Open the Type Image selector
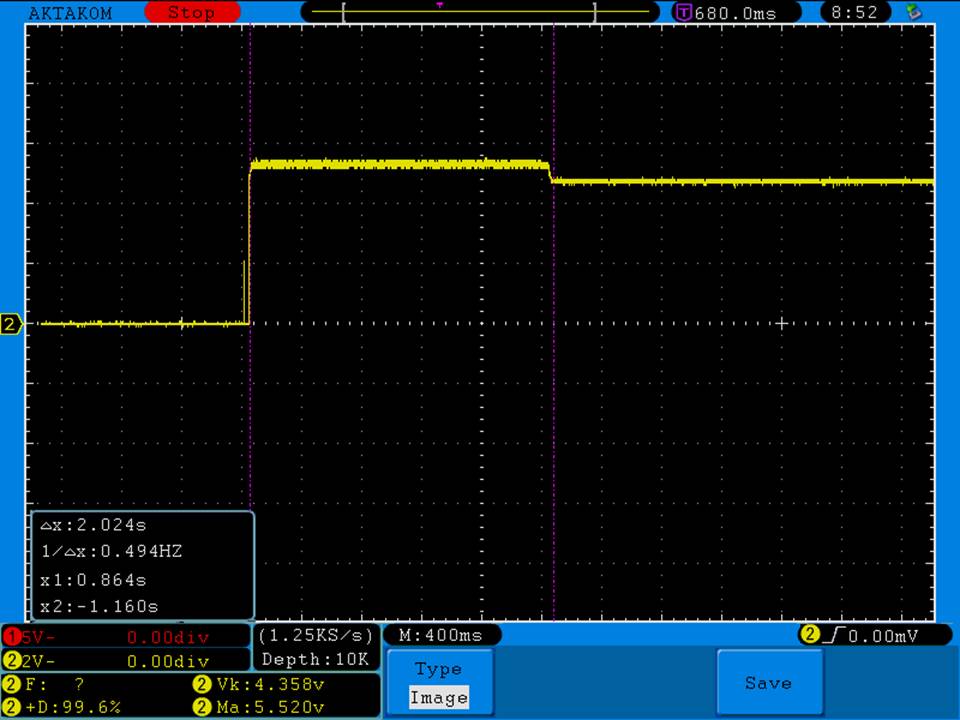The height and width of the screenshot is (720, 960). (439, 683)
